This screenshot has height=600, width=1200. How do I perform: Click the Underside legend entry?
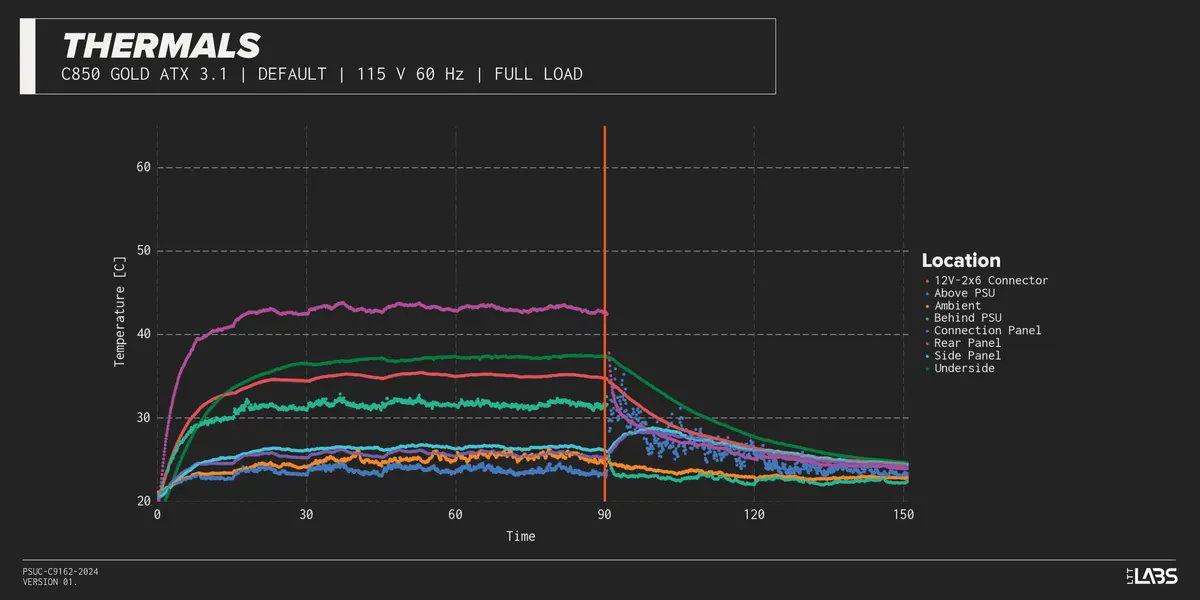tap(964, 368)
